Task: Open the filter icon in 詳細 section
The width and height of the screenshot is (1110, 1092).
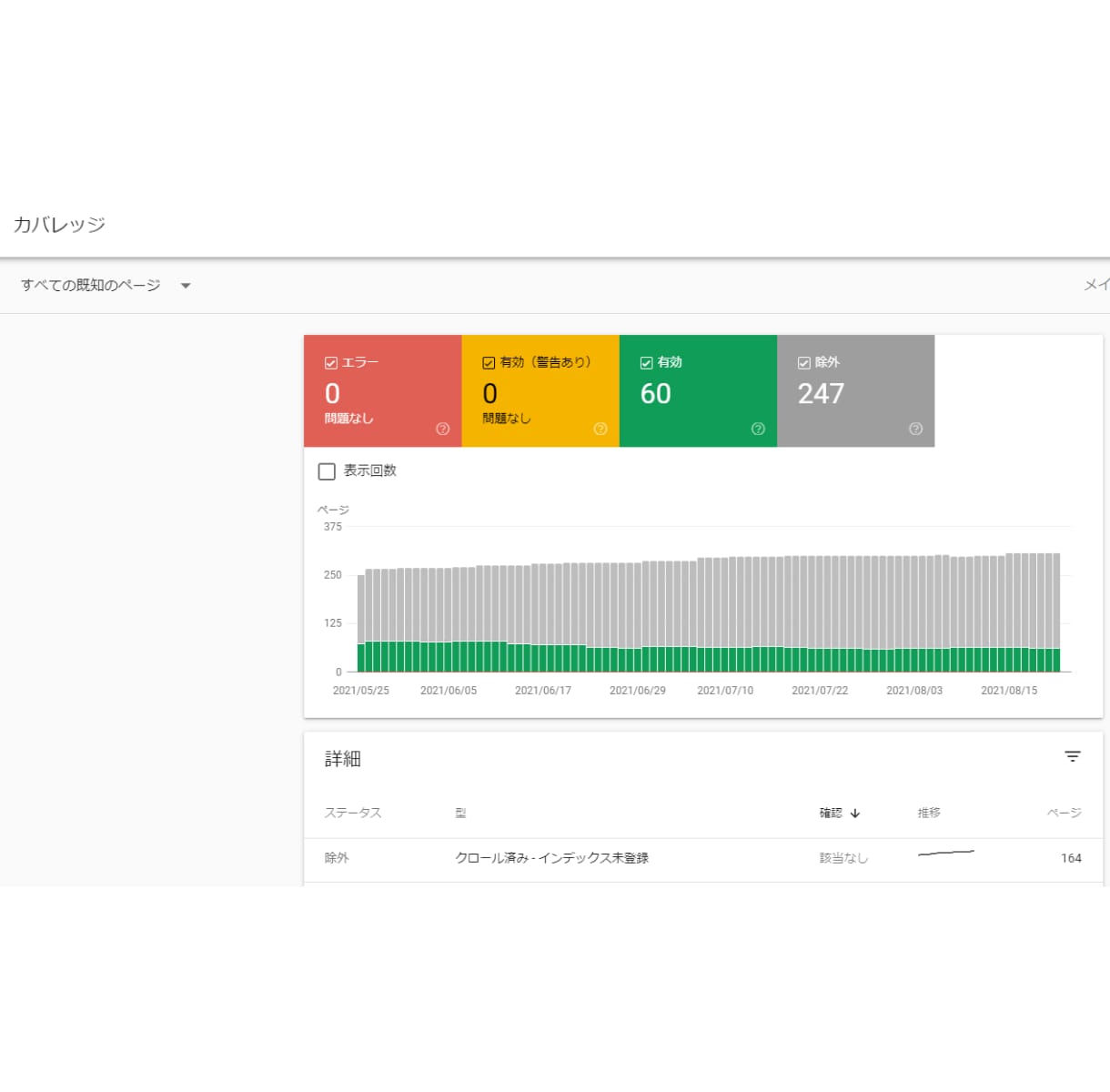Action: click(x=1073, y=756)
